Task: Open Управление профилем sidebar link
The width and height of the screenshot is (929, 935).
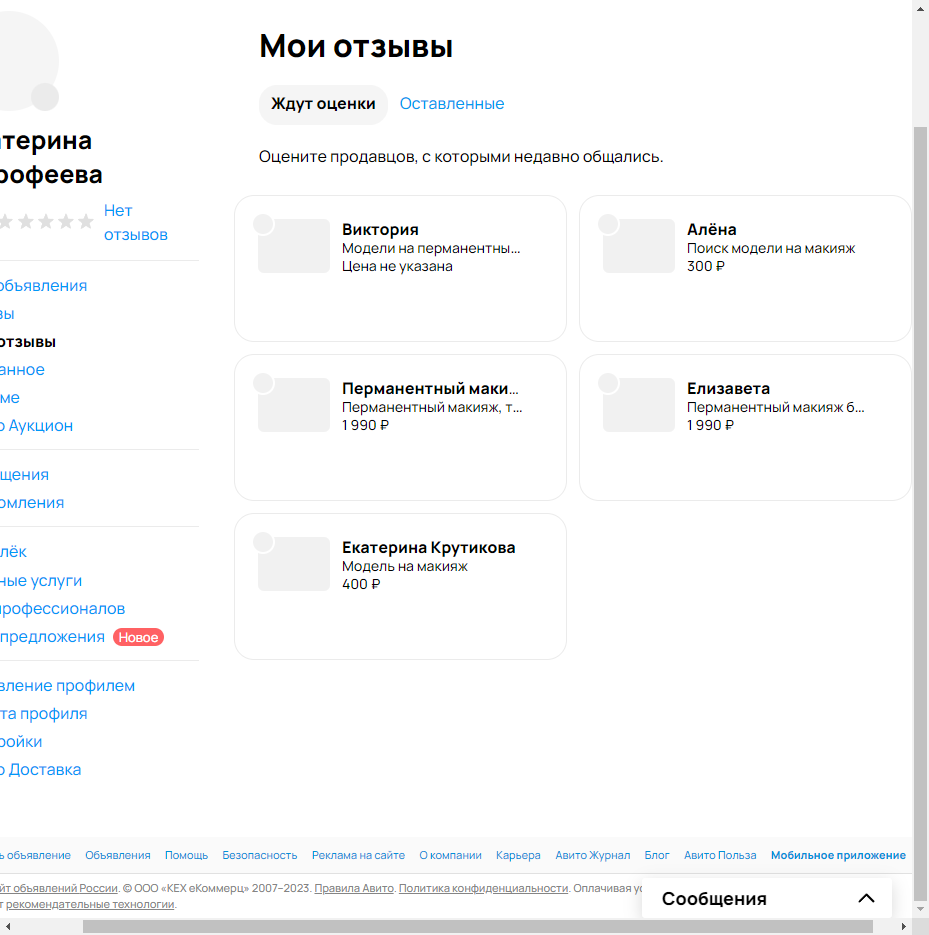Action: point(67,686)
